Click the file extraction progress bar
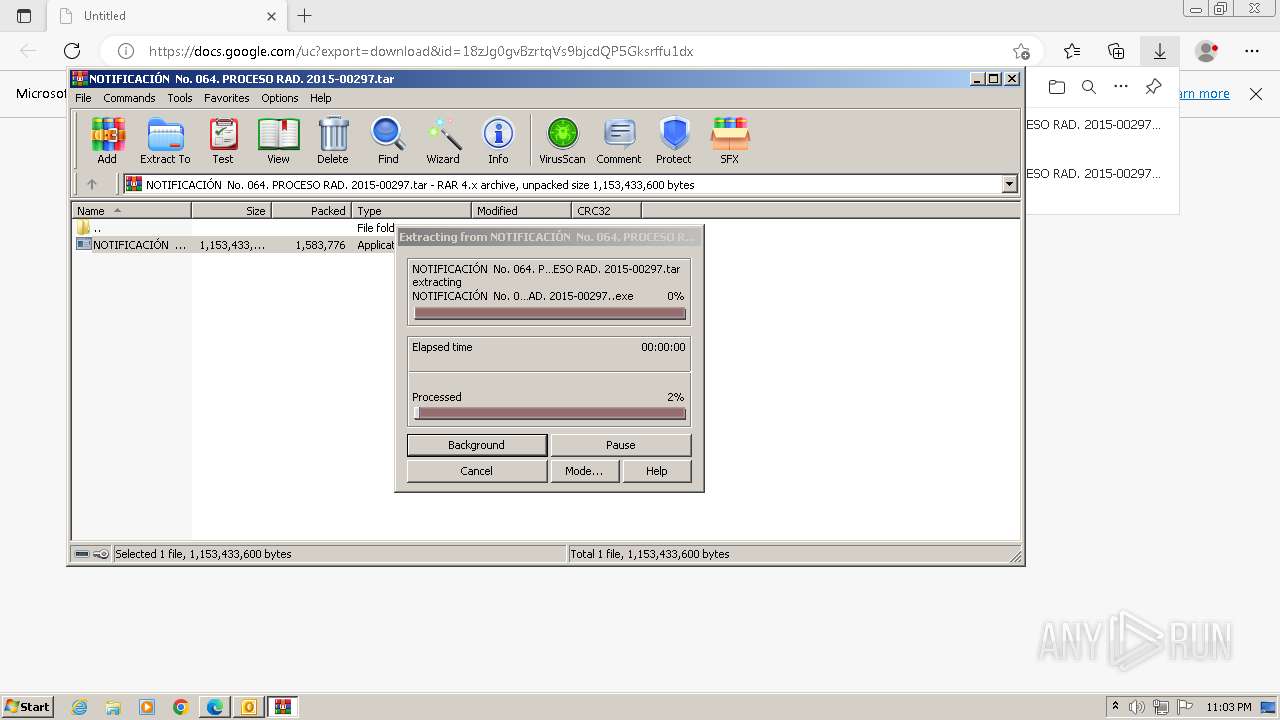The image size is (1280, 720). [550, 313]
